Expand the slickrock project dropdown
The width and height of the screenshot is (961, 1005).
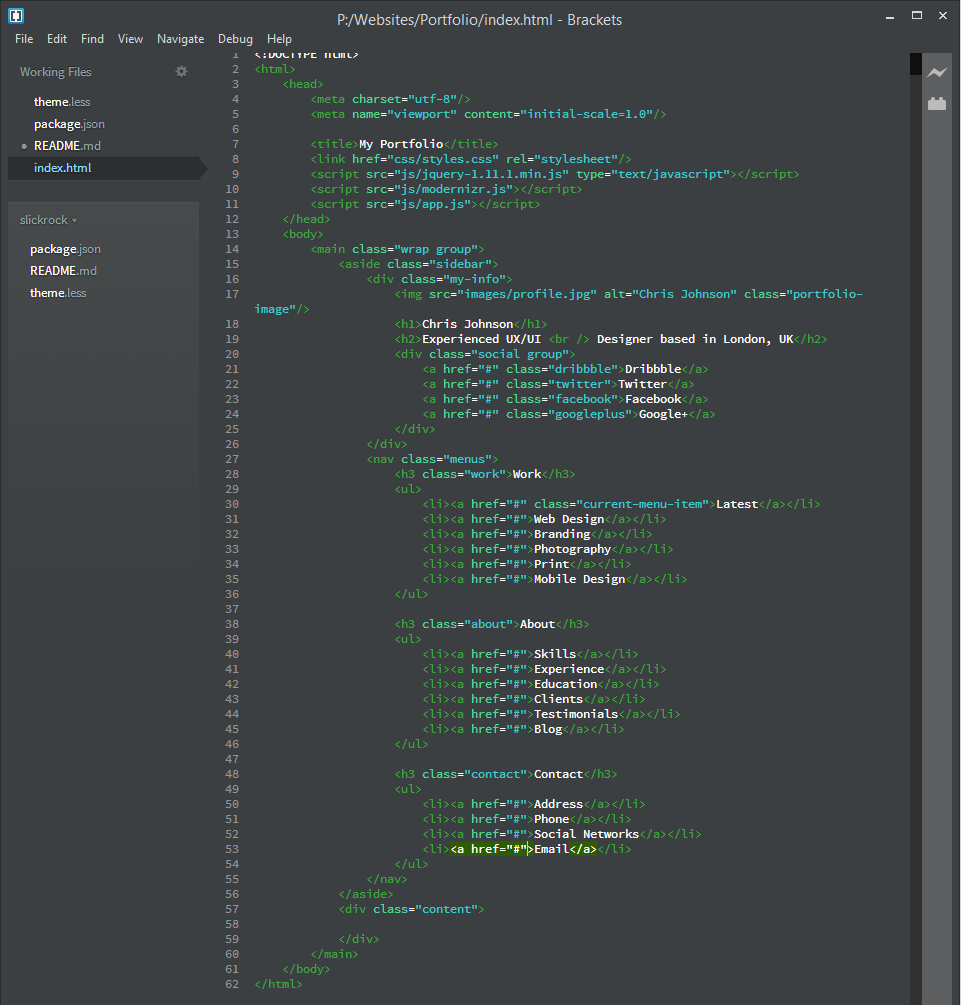(x=48, y=220)
